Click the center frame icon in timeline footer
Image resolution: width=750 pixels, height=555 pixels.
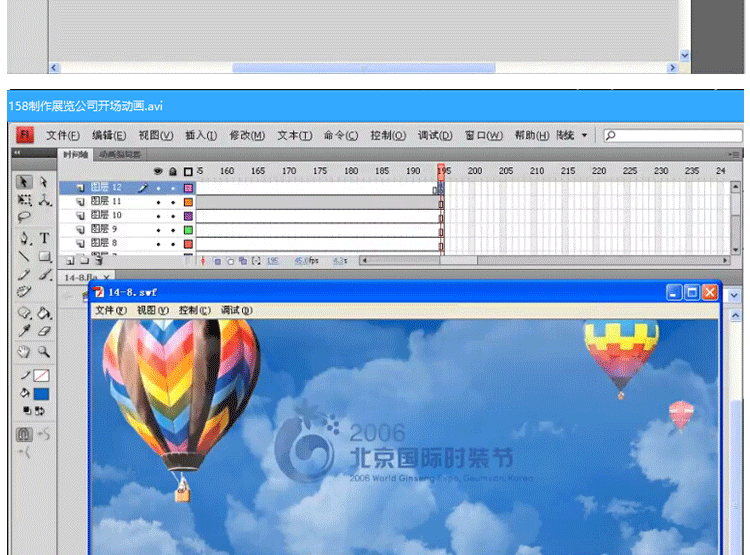tap(203, 261)
